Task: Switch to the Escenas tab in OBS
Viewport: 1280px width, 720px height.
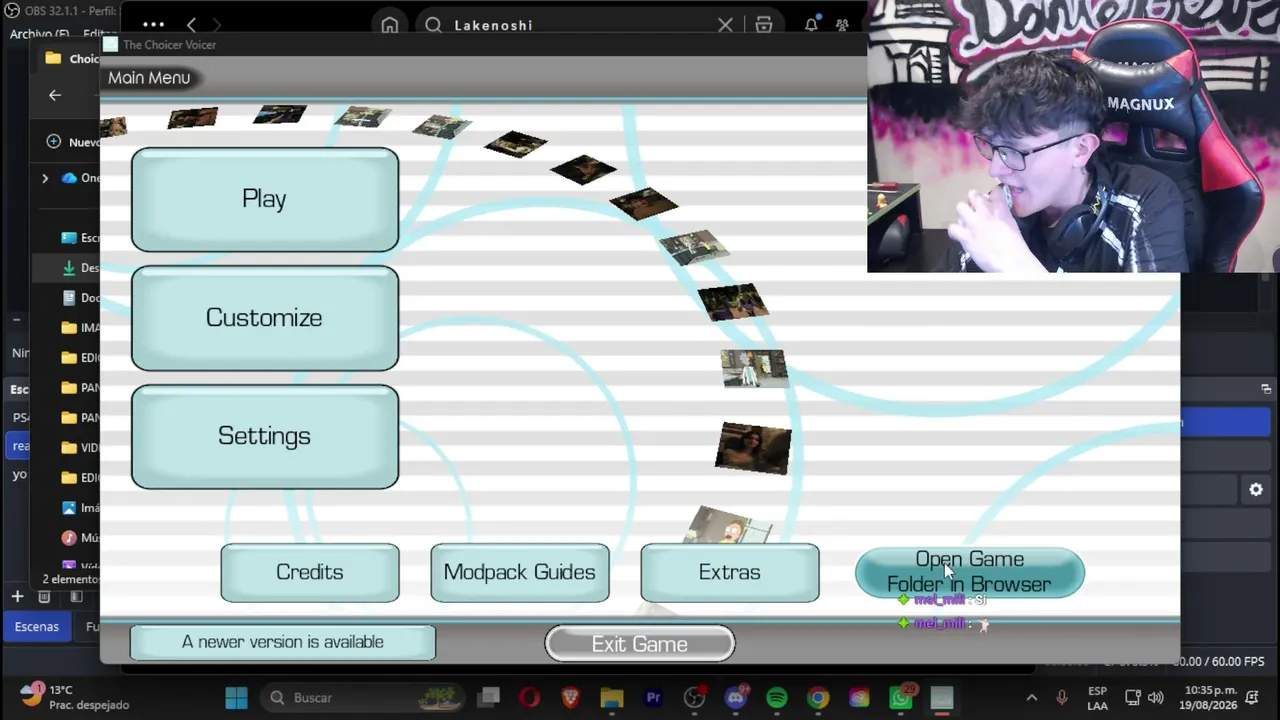Action: click(36, 627)
